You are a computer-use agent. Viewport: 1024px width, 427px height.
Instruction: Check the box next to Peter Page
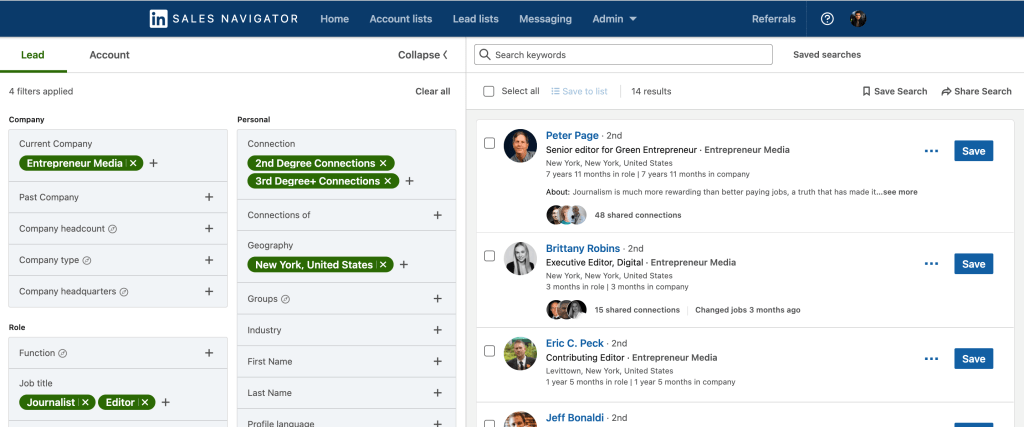(x=489, y=143)
